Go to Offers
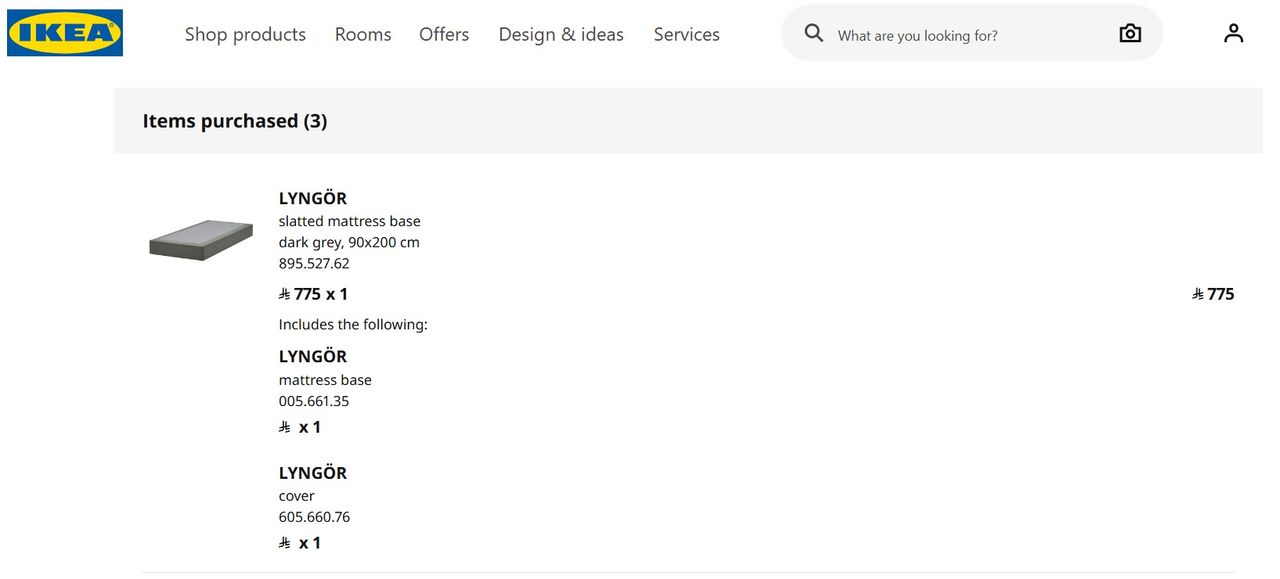The height and width of the screenshot is (579, 1280). [444, 34]
